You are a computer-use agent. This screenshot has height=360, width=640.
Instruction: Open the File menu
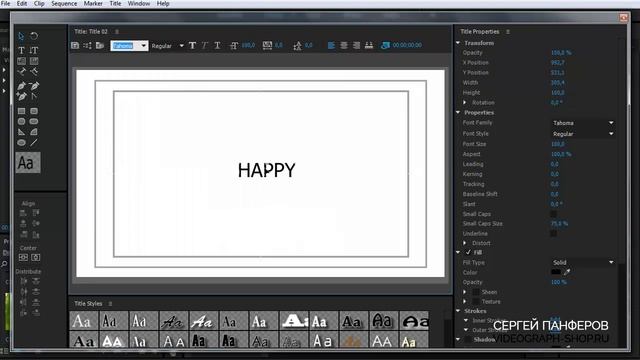point(6,4)
